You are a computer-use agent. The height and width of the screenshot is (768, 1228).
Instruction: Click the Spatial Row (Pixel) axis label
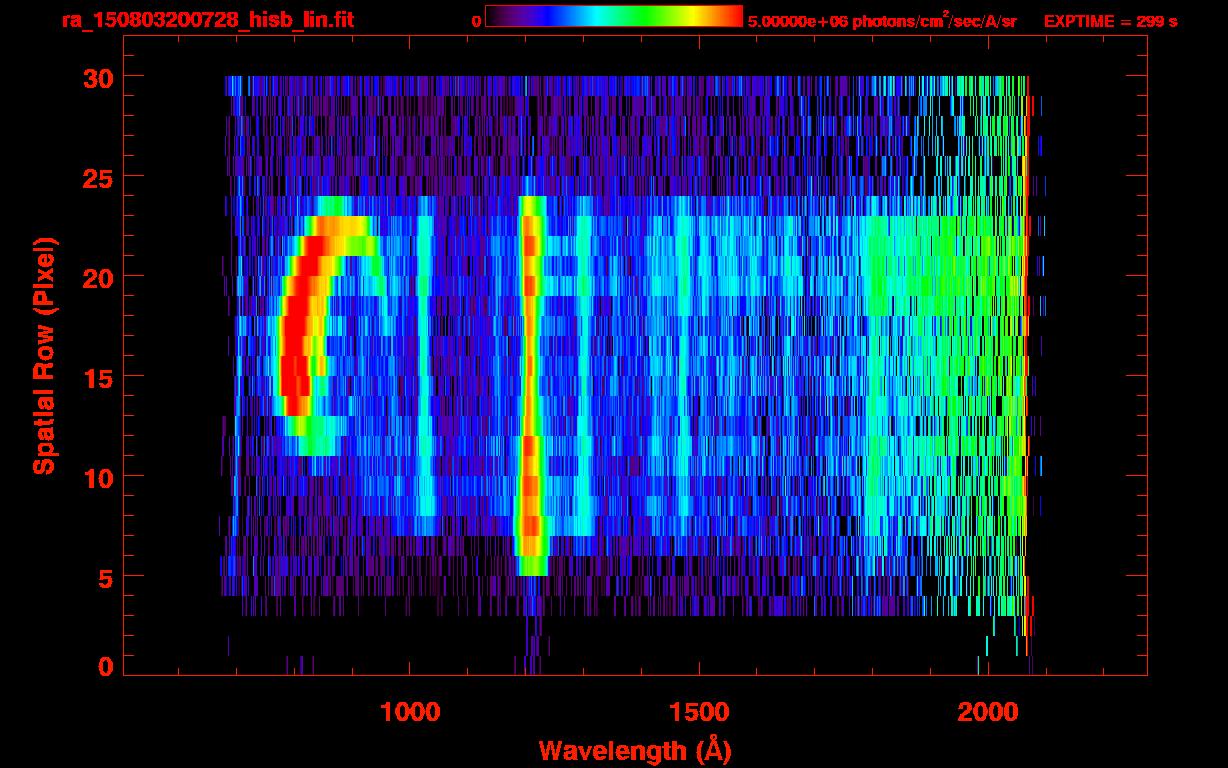pyautogui.click(x=43, y=356)
